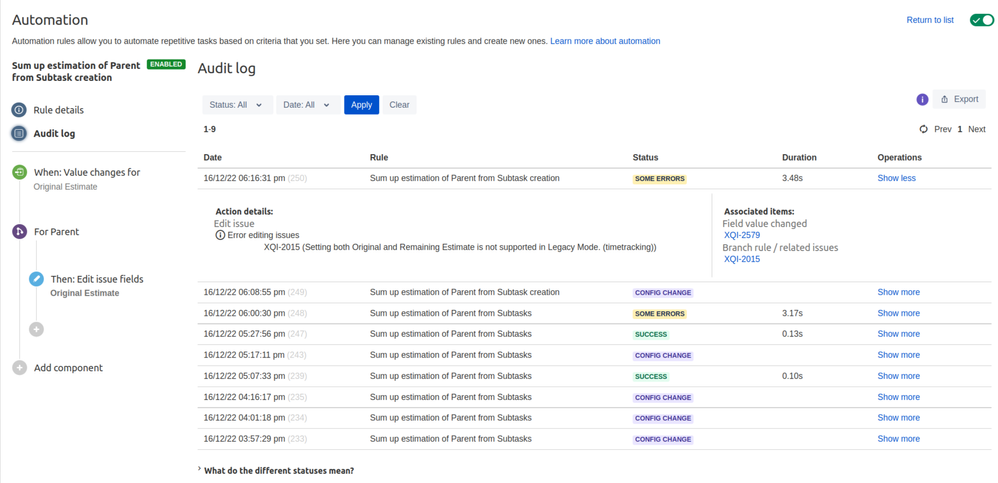Click Return to list link
Screen dimensions: 998x483
pos(929,20)
